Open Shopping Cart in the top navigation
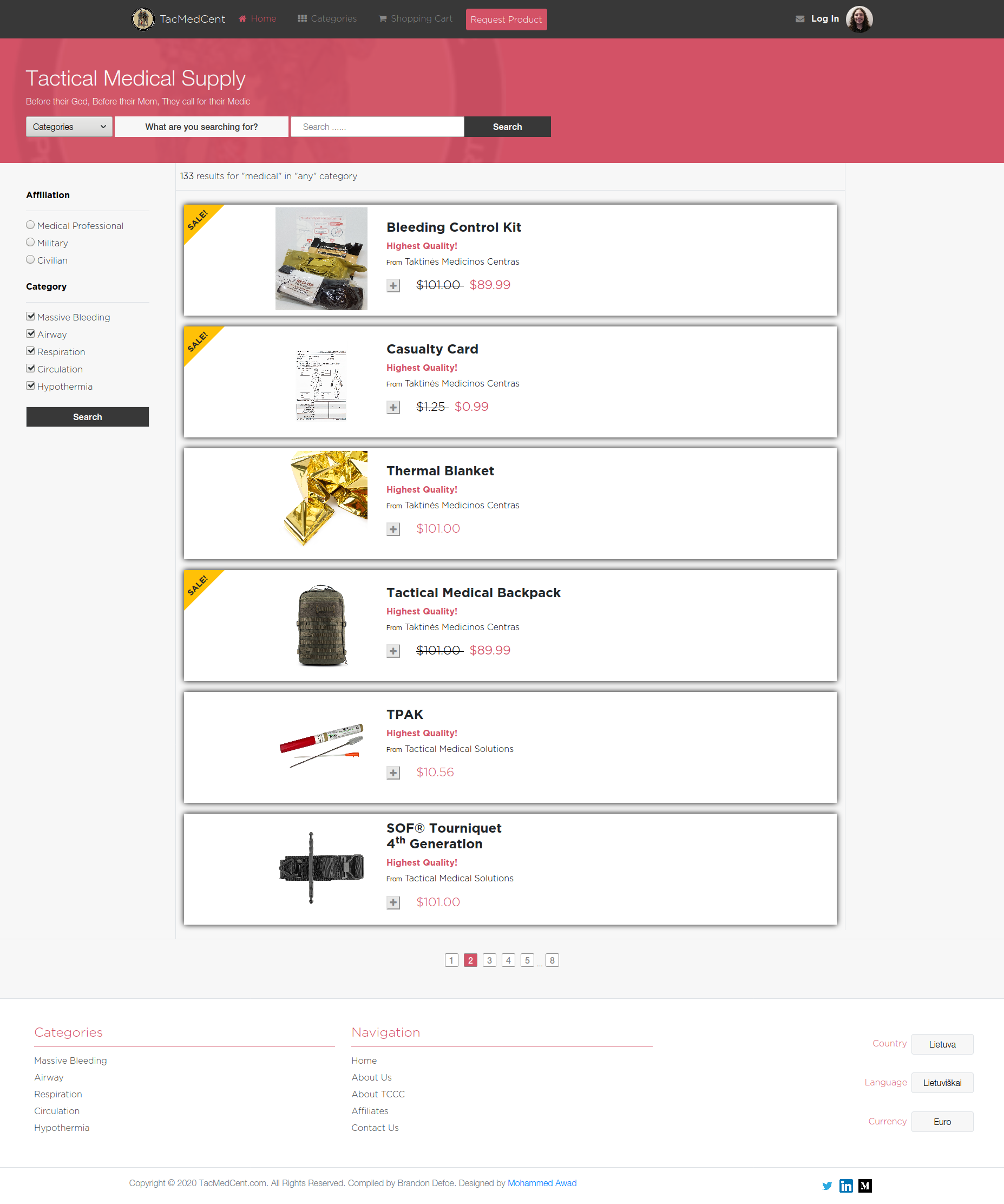The width and height of the screenshot is (1004, 1204). [416, 19]
